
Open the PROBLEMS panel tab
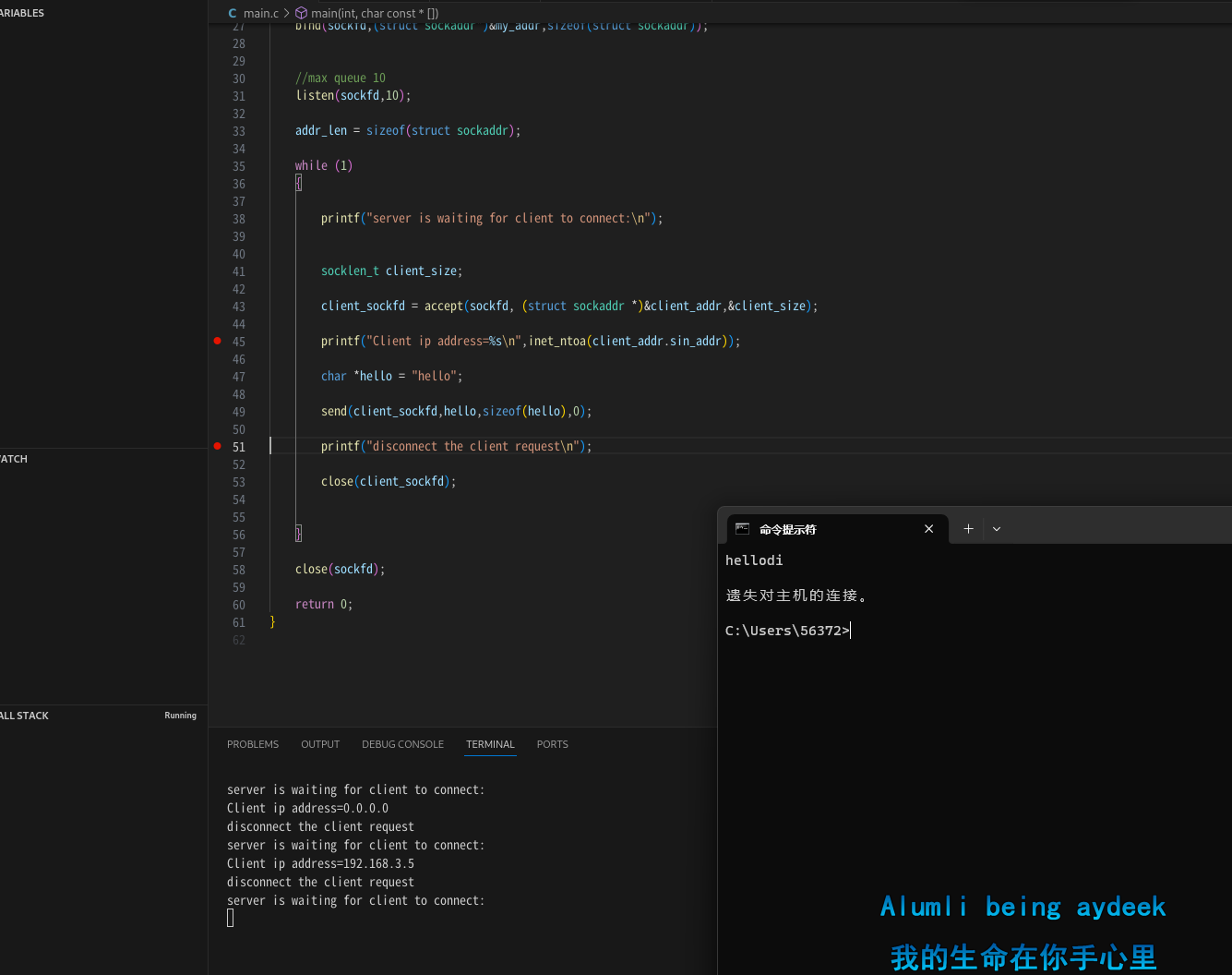(253, 744)
